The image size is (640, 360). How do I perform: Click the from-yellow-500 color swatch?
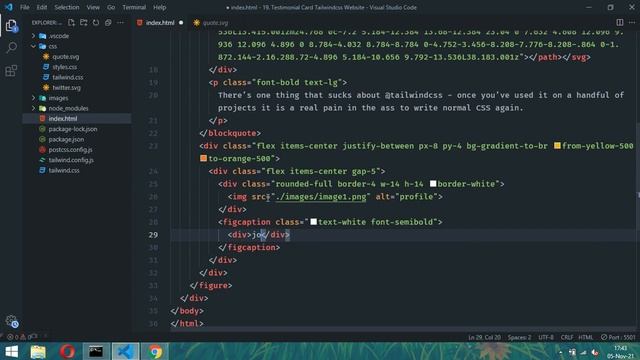pyautogui.click(x=557, y=146)
